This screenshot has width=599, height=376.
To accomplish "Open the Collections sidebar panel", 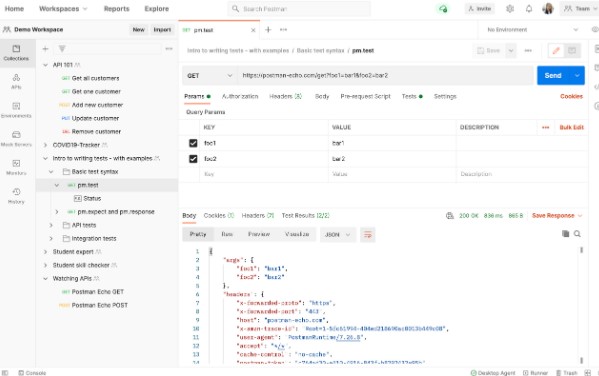I will (x=16, y=53).
